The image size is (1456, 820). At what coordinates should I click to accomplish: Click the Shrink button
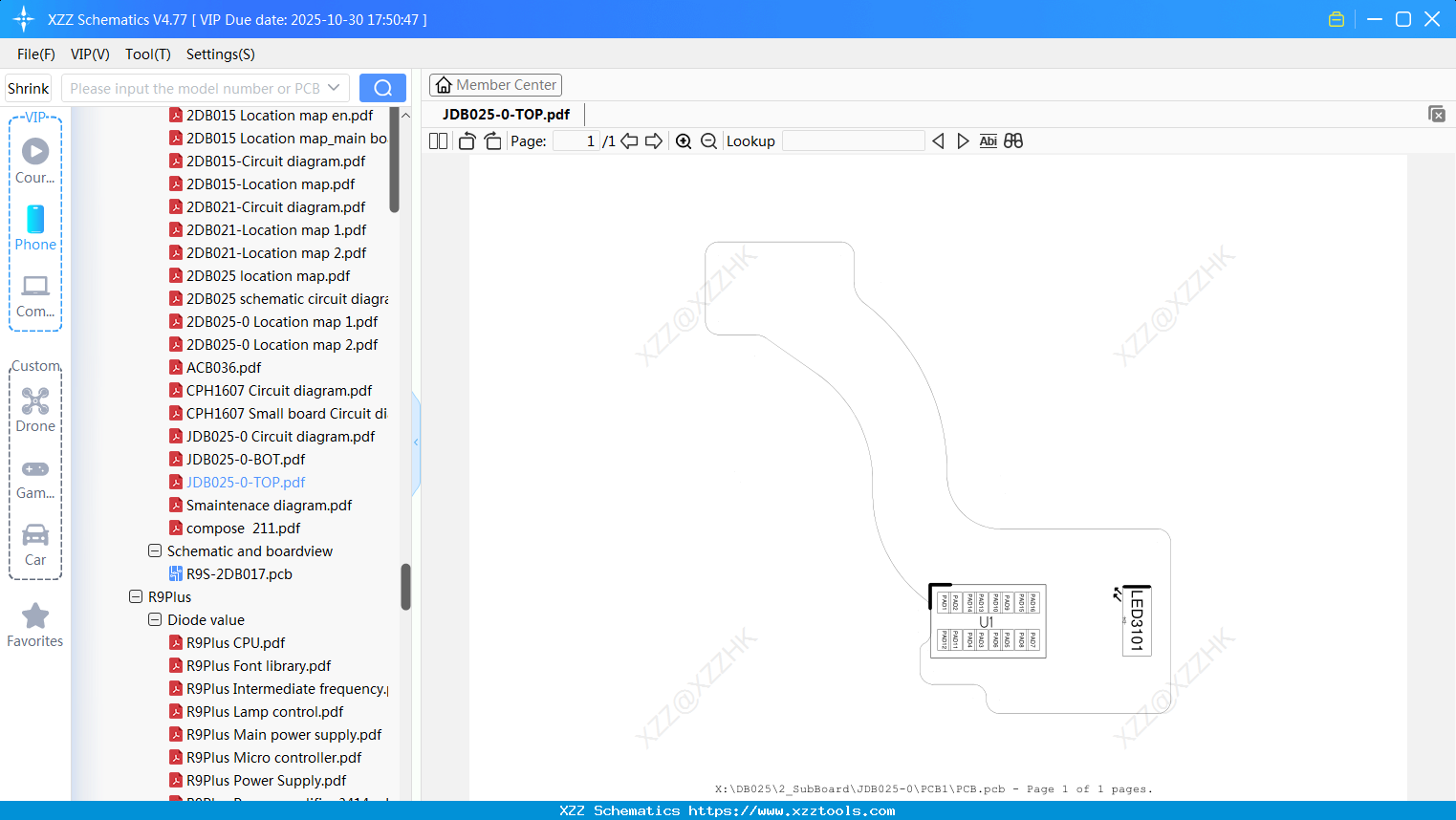[x=29, y=88]
